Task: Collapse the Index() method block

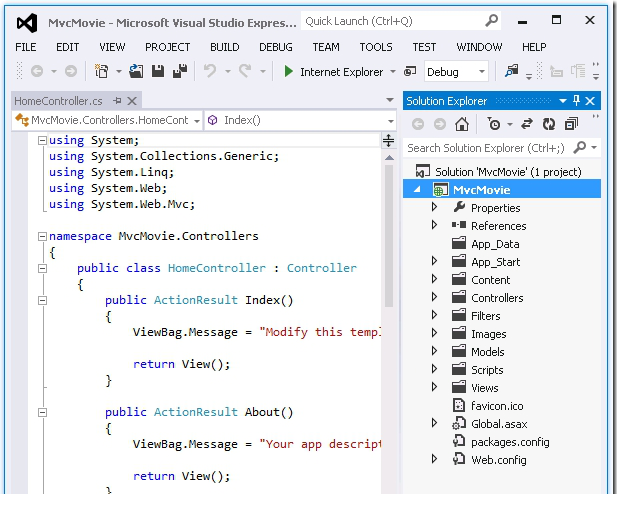Action: 42,301
